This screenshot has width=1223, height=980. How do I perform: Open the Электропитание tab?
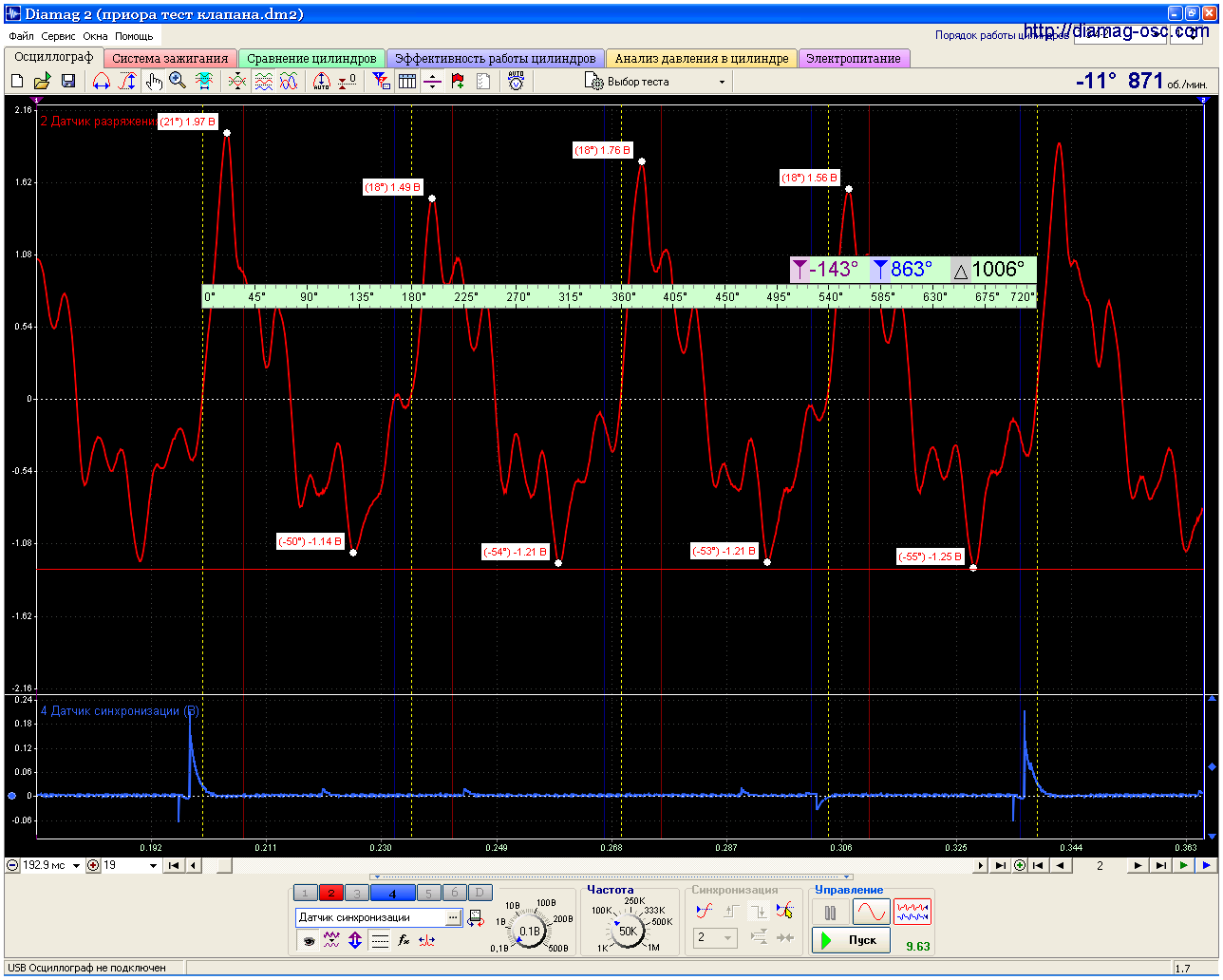pos(854,58)
